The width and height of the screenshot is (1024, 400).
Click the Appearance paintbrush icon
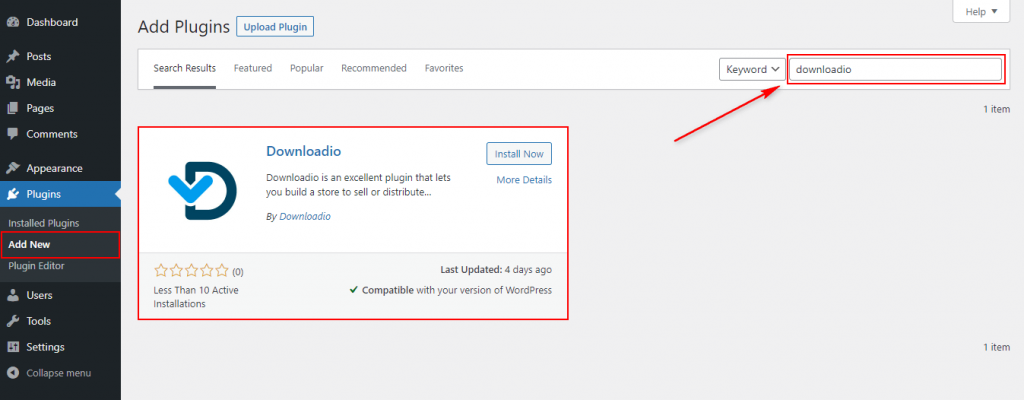pos(12,168)
